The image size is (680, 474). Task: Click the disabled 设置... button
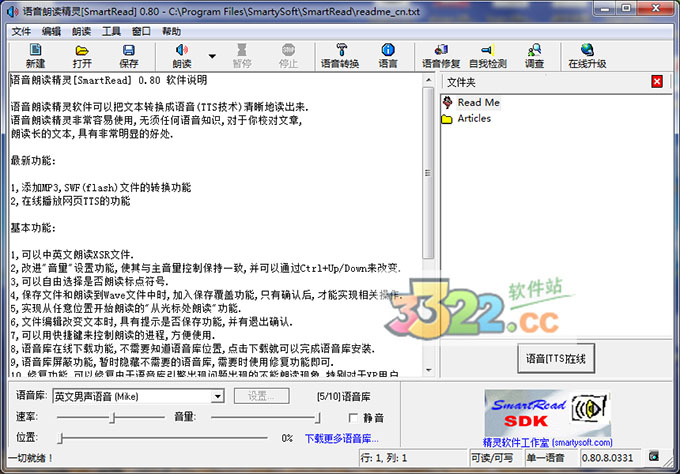pyautogui.click(x=262, y=396)
